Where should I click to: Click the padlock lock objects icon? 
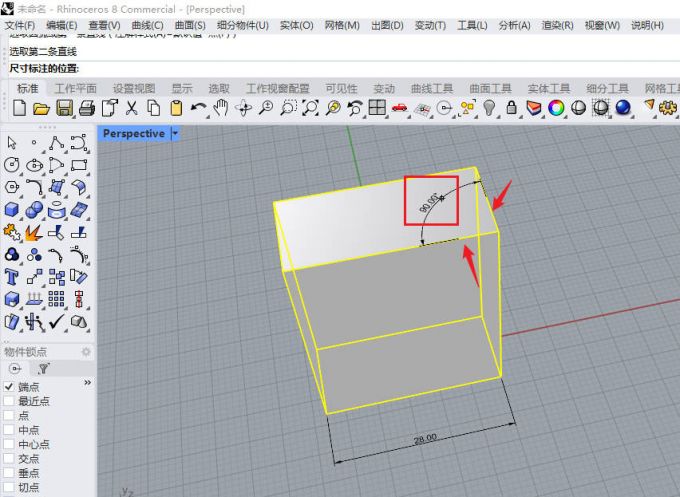512,108
